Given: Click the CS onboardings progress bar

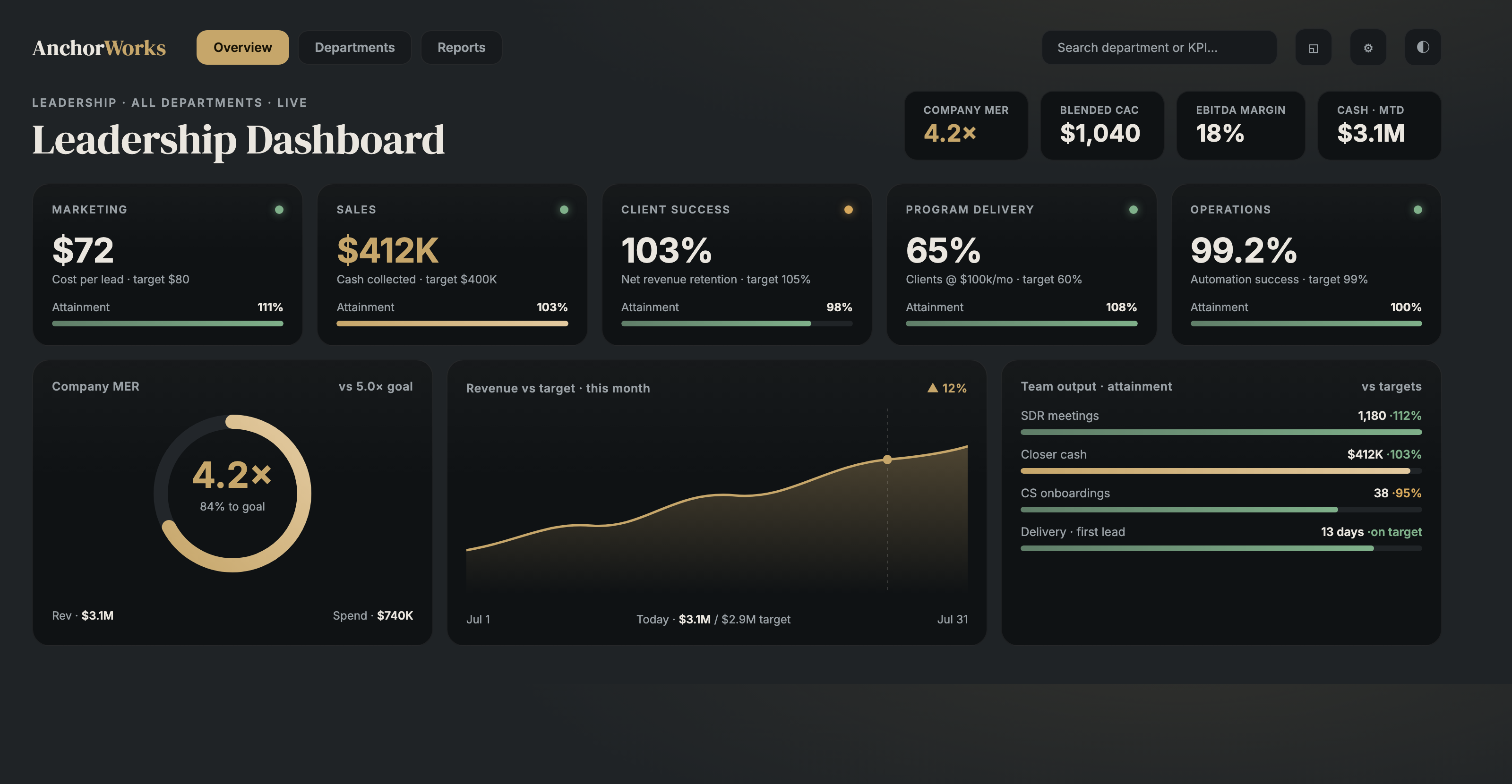Looking at the screenshot, I should tap(1221, 510).
